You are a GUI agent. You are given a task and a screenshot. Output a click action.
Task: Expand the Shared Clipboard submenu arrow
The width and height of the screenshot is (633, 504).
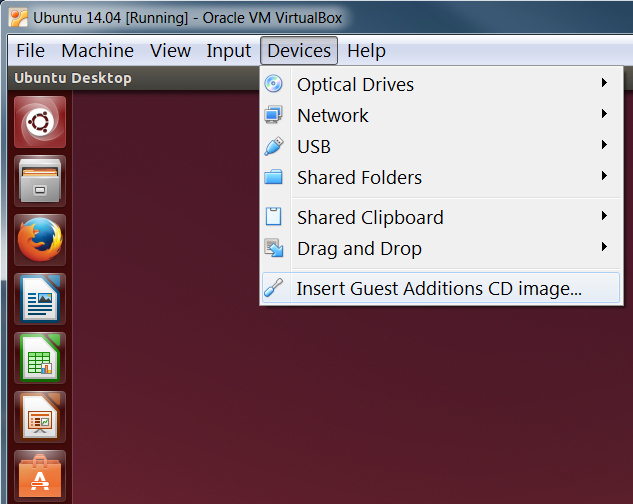[604, 216]
